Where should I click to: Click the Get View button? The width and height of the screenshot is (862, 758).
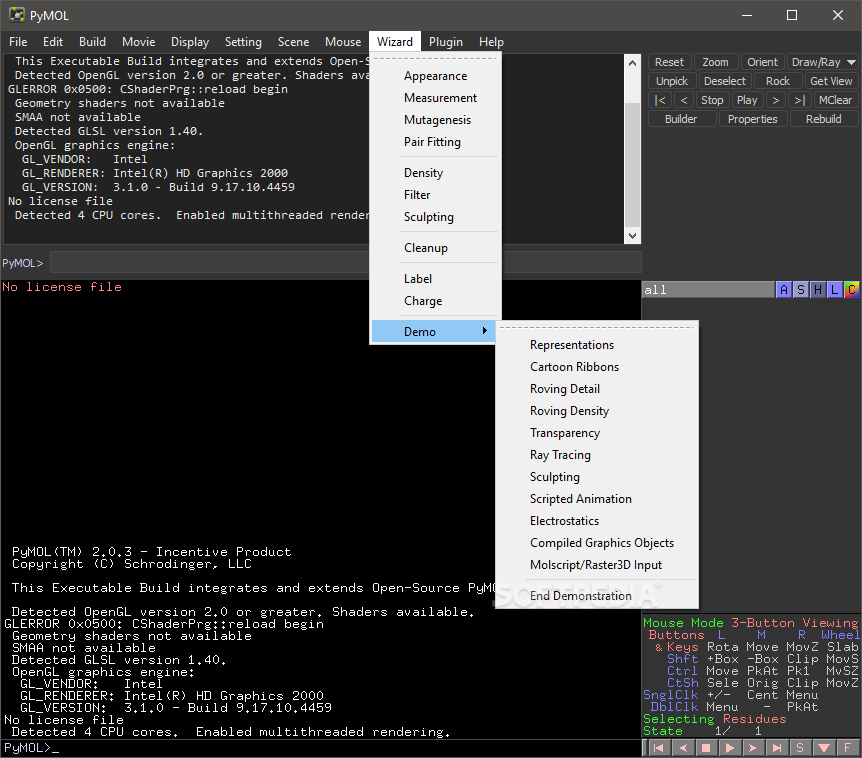pyautogui.click(x=831, y=81)
